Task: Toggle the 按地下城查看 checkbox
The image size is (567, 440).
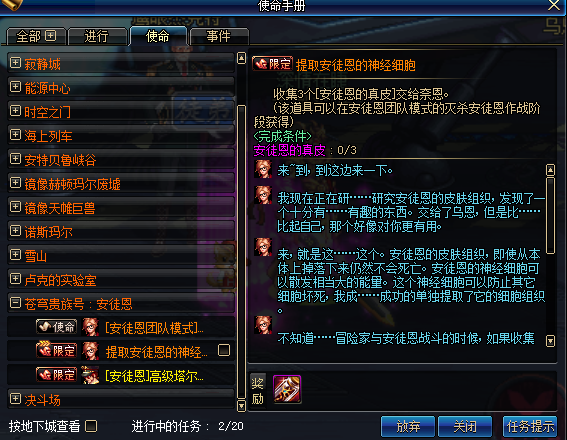Action: pyautogui.click(x=91, y=426)
